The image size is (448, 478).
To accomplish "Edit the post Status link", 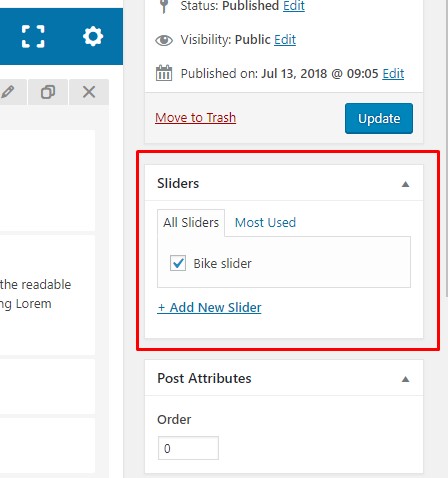I will point(294,6).
